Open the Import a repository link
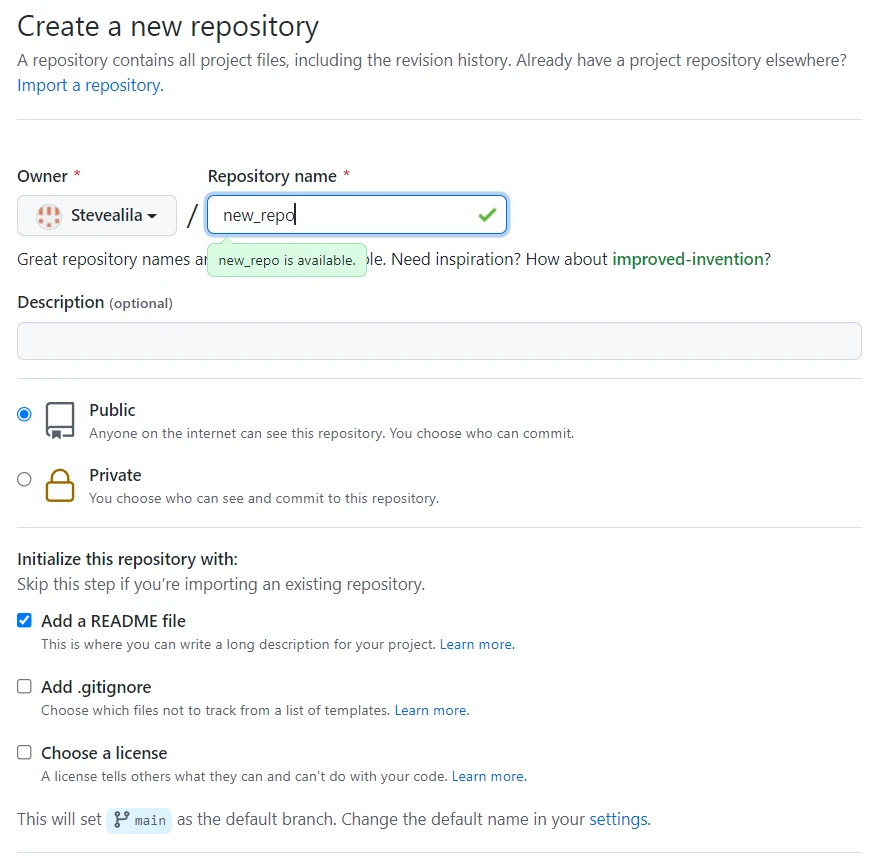Image resolution: width=889 pixels, height=857 pixels. tap(87, 85)
